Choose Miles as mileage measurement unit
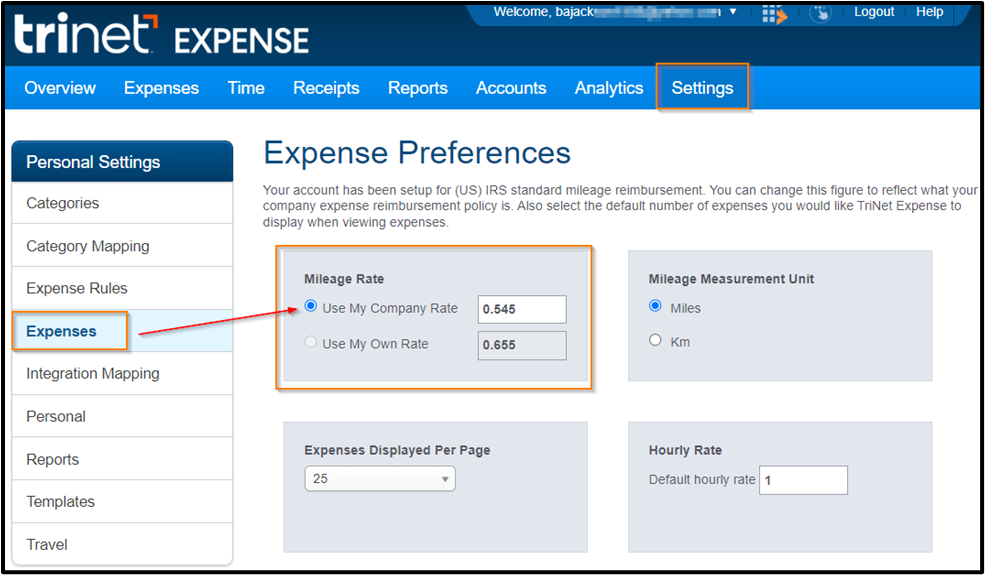The width and height of the screenshot is (985, 575). click(x=655, y=306)
